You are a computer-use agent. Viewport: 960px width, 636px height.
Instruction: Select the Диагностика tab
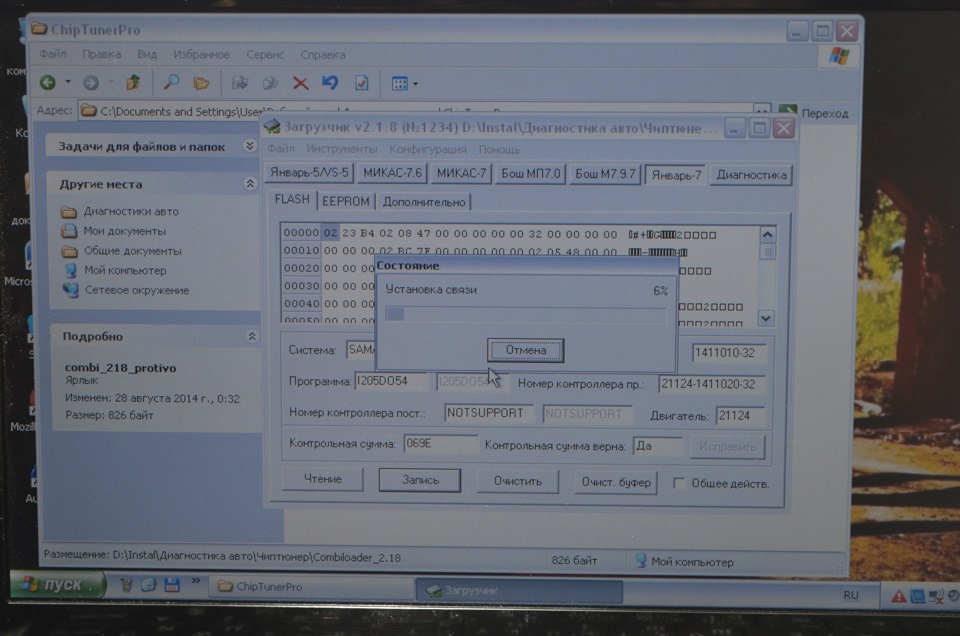[751, 175]
